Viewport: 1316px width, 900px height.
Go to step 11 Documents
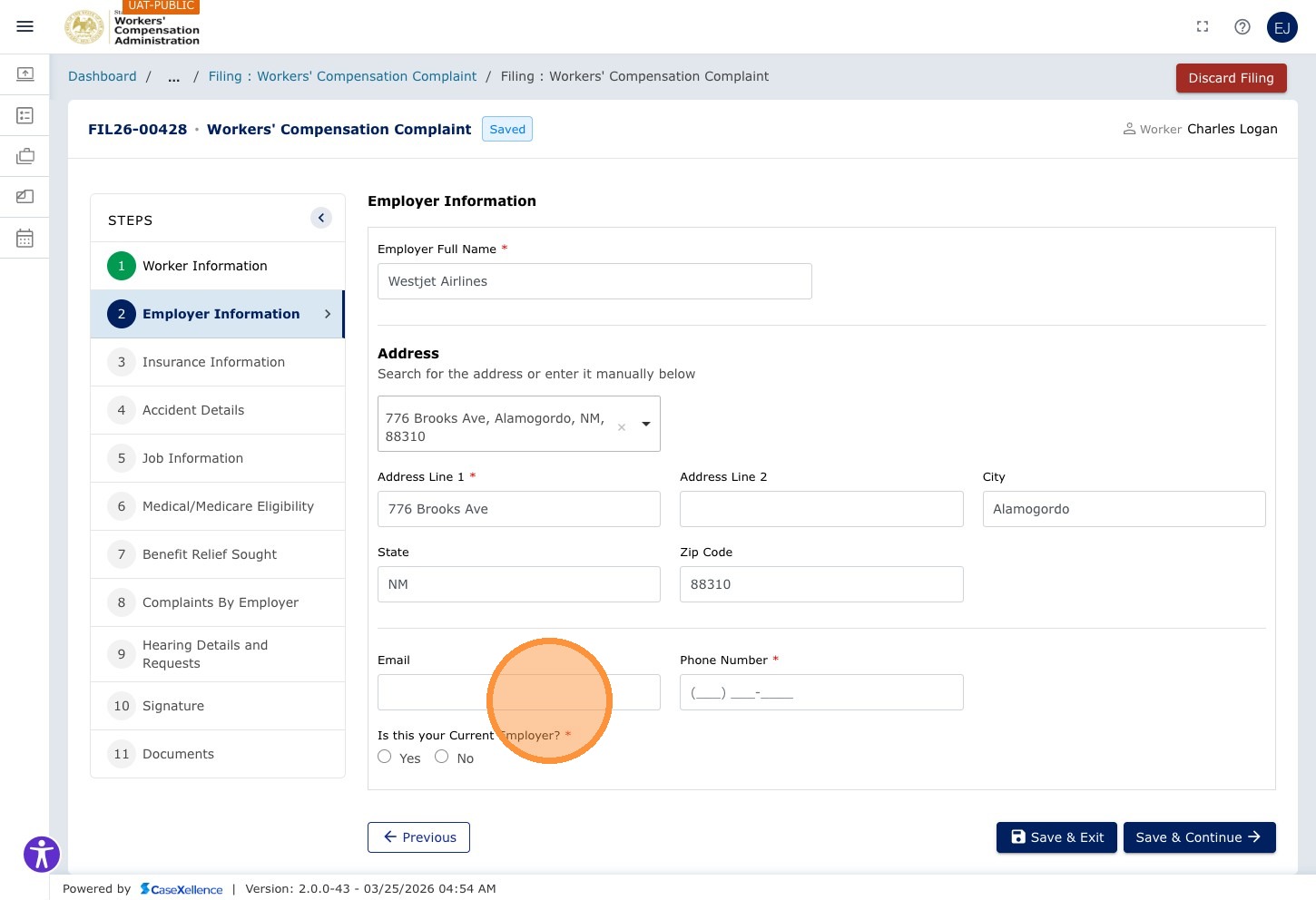tap(218, 754)
